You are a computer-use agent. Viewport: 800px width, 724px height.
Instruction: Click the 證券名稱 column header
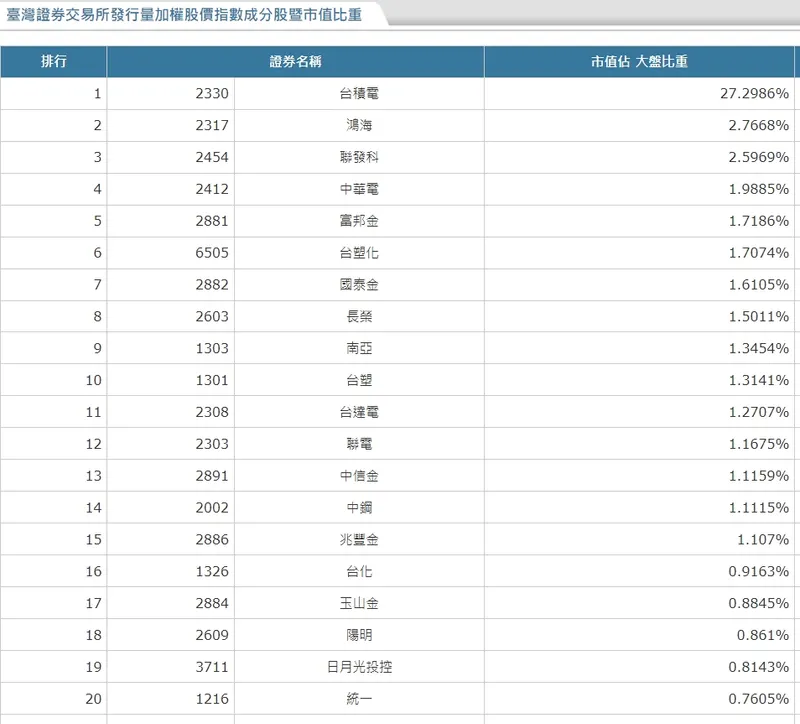(x=295, y=62)
